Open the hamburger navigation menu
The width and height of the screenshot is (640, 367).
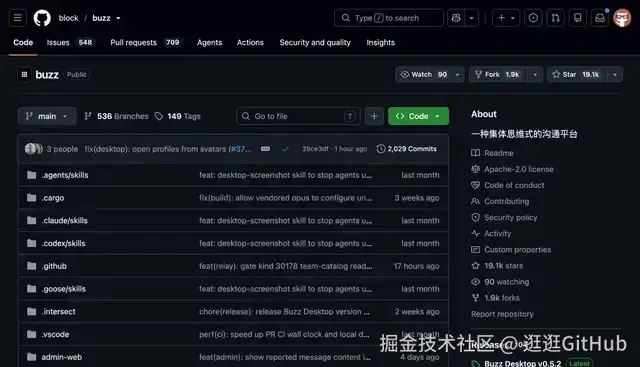click(x=18, y=18)
